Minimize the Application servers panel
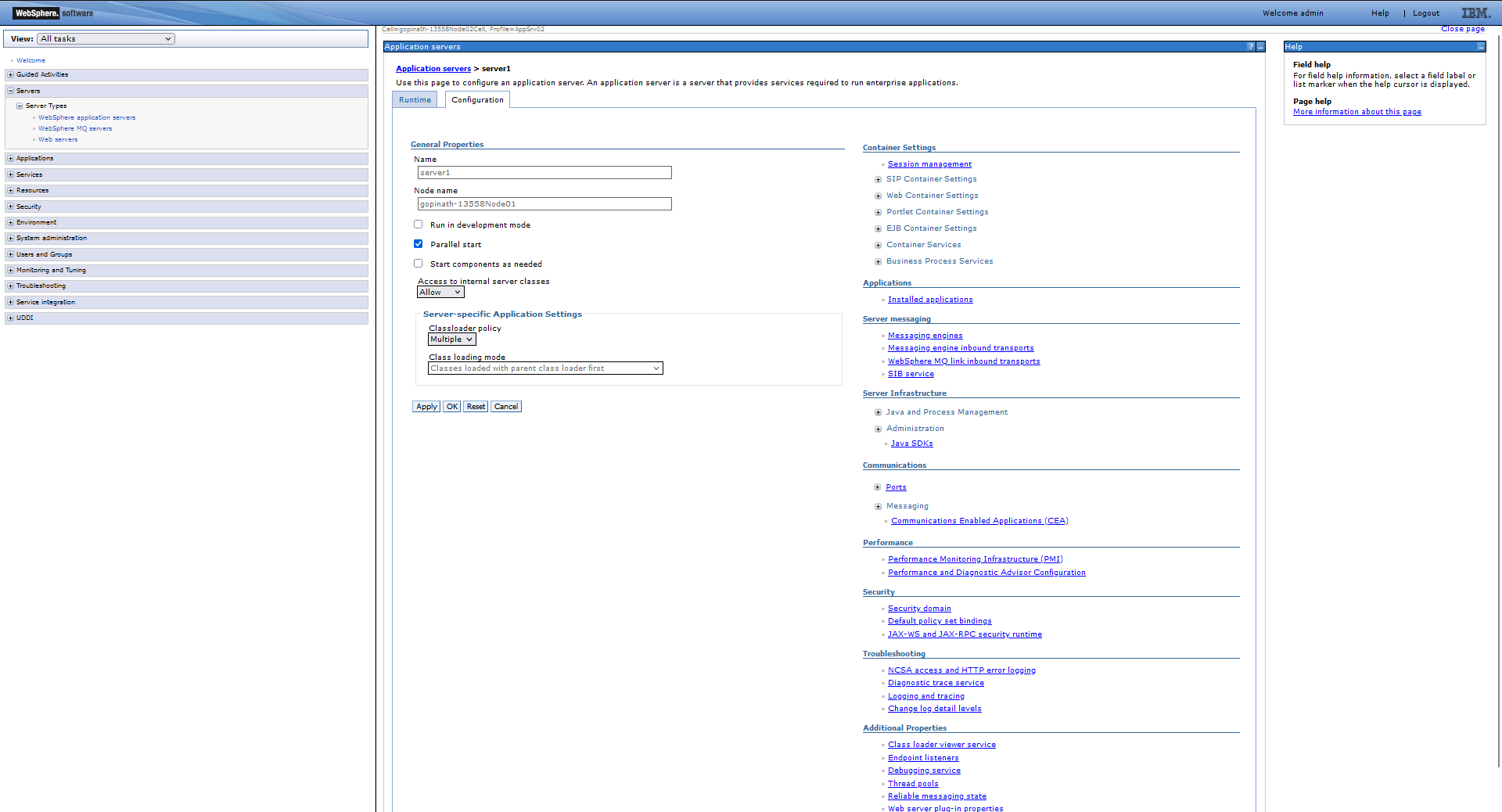Image resolution: width=1502 pixels, height=812 pixels. pyautogui.click(x=1260, y=47)
